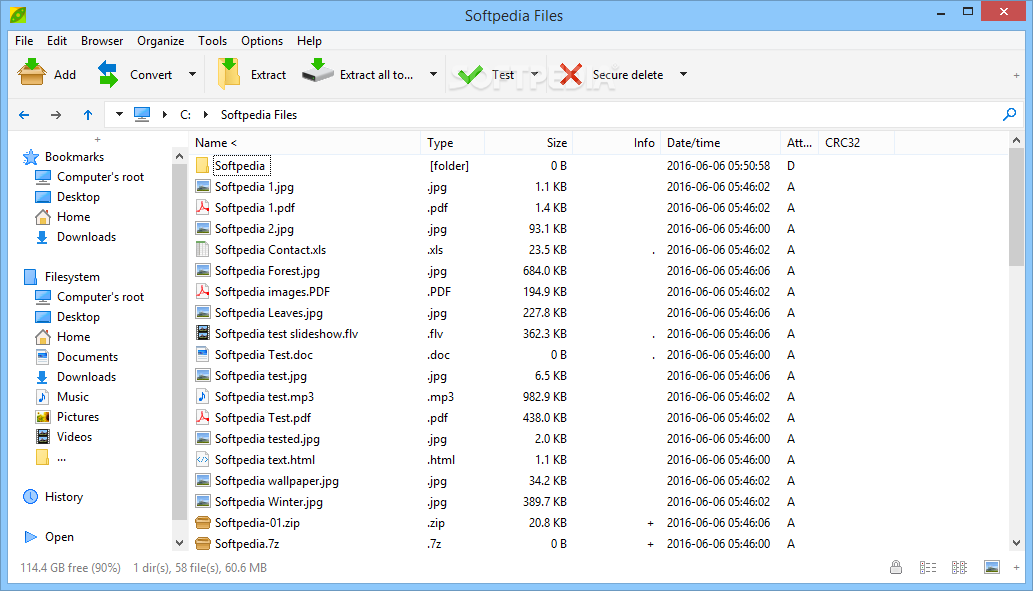Click the Extract icon
The image size is (1033, 591).
(x=229, y=74)
